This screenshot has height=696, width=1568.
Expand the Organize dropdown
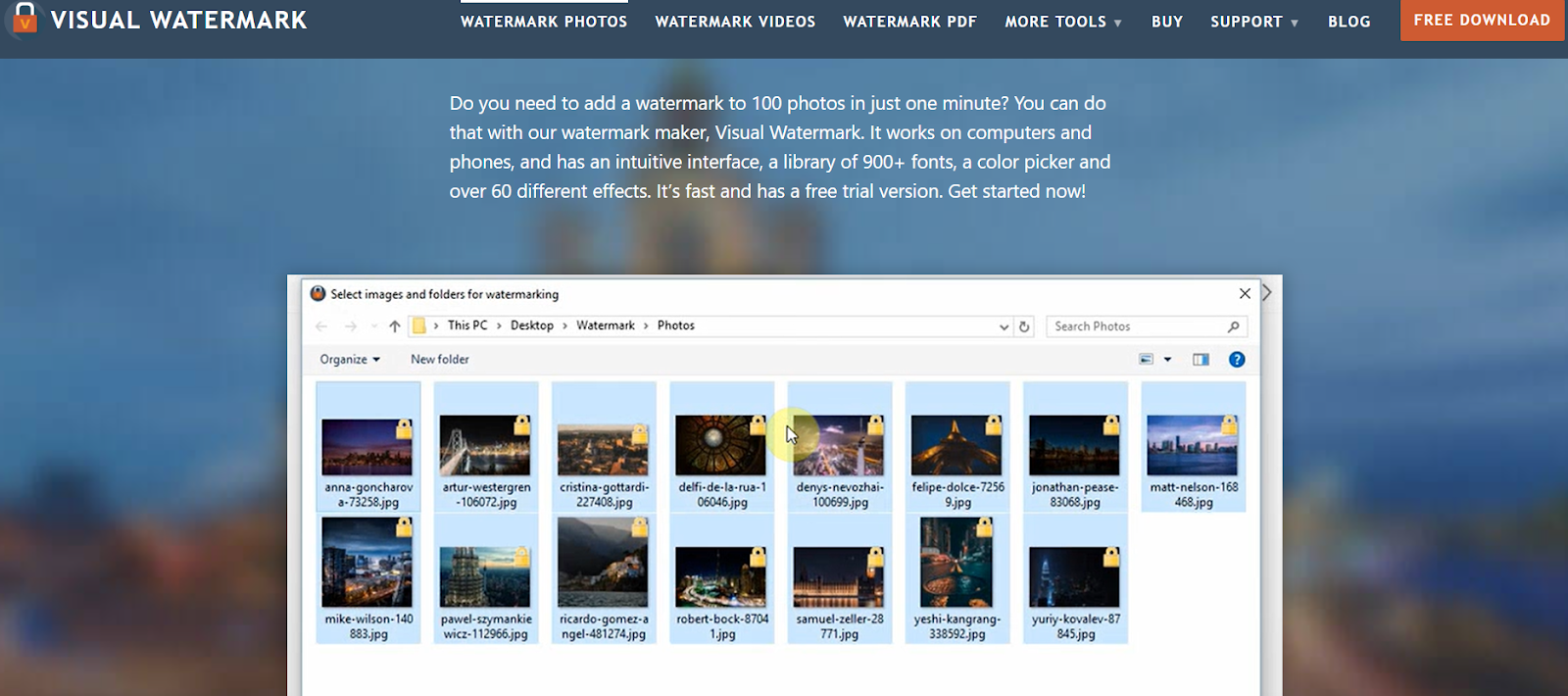pyautogui.click(x=349, y=360)
